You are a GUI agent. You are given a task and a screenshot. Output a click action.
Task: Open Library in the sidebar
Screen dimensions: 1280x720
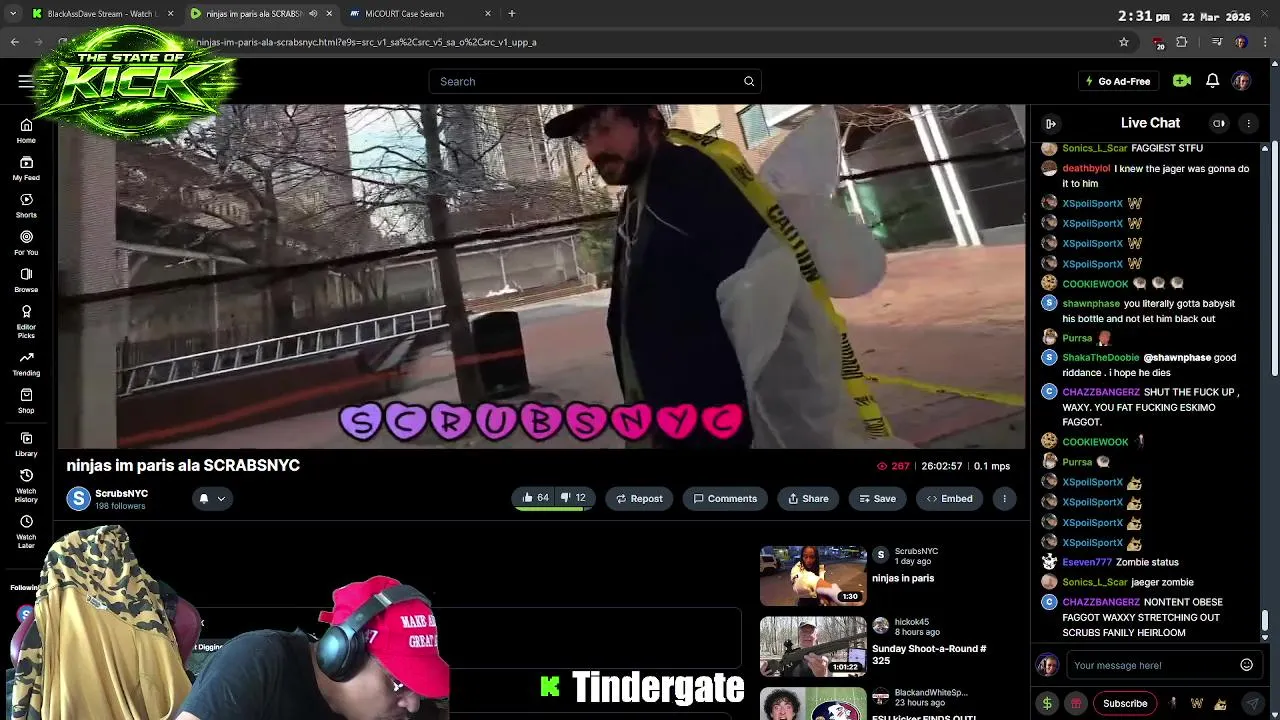coord(26,444)
